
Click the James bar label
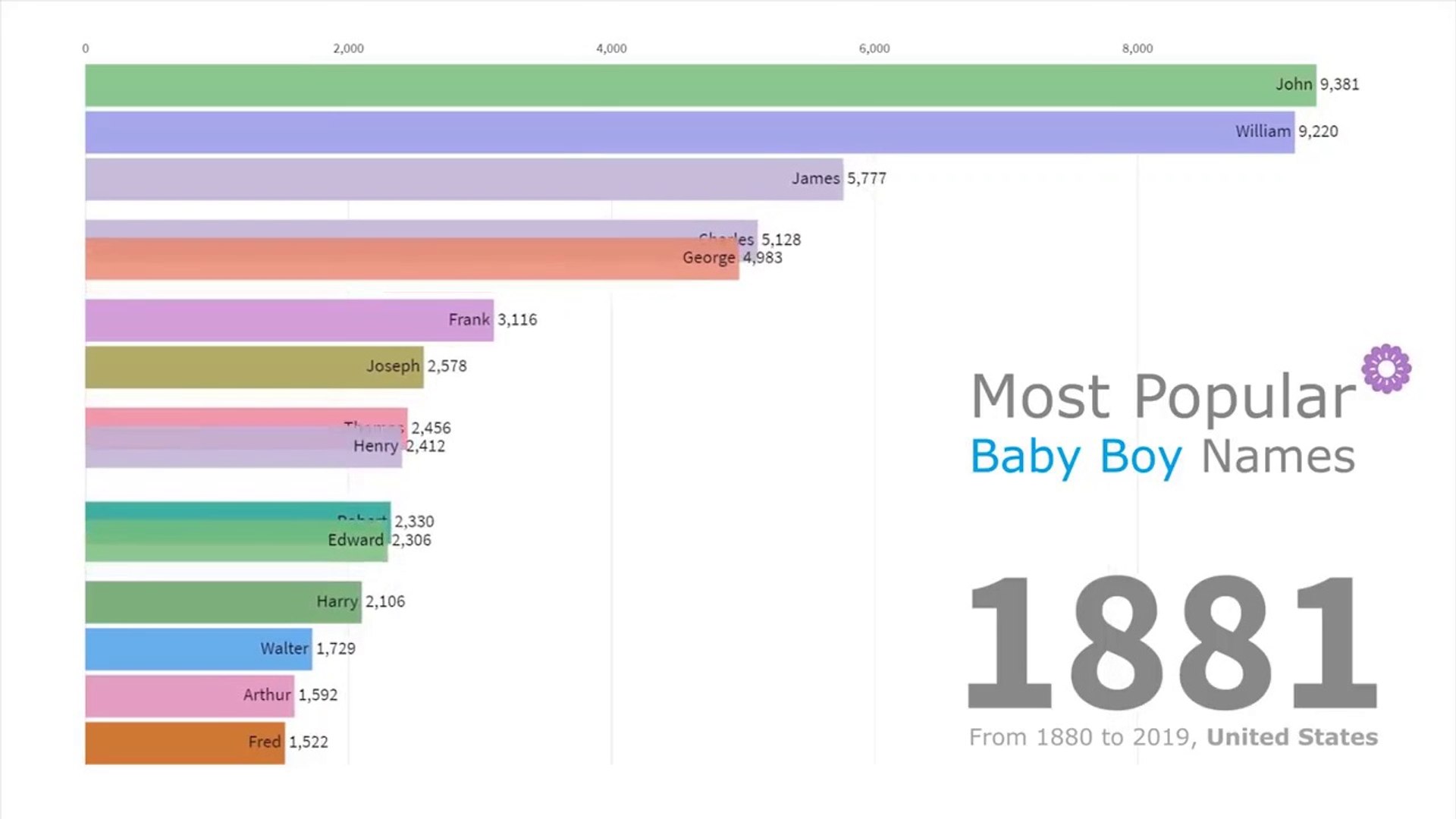[x=815, y=178]
